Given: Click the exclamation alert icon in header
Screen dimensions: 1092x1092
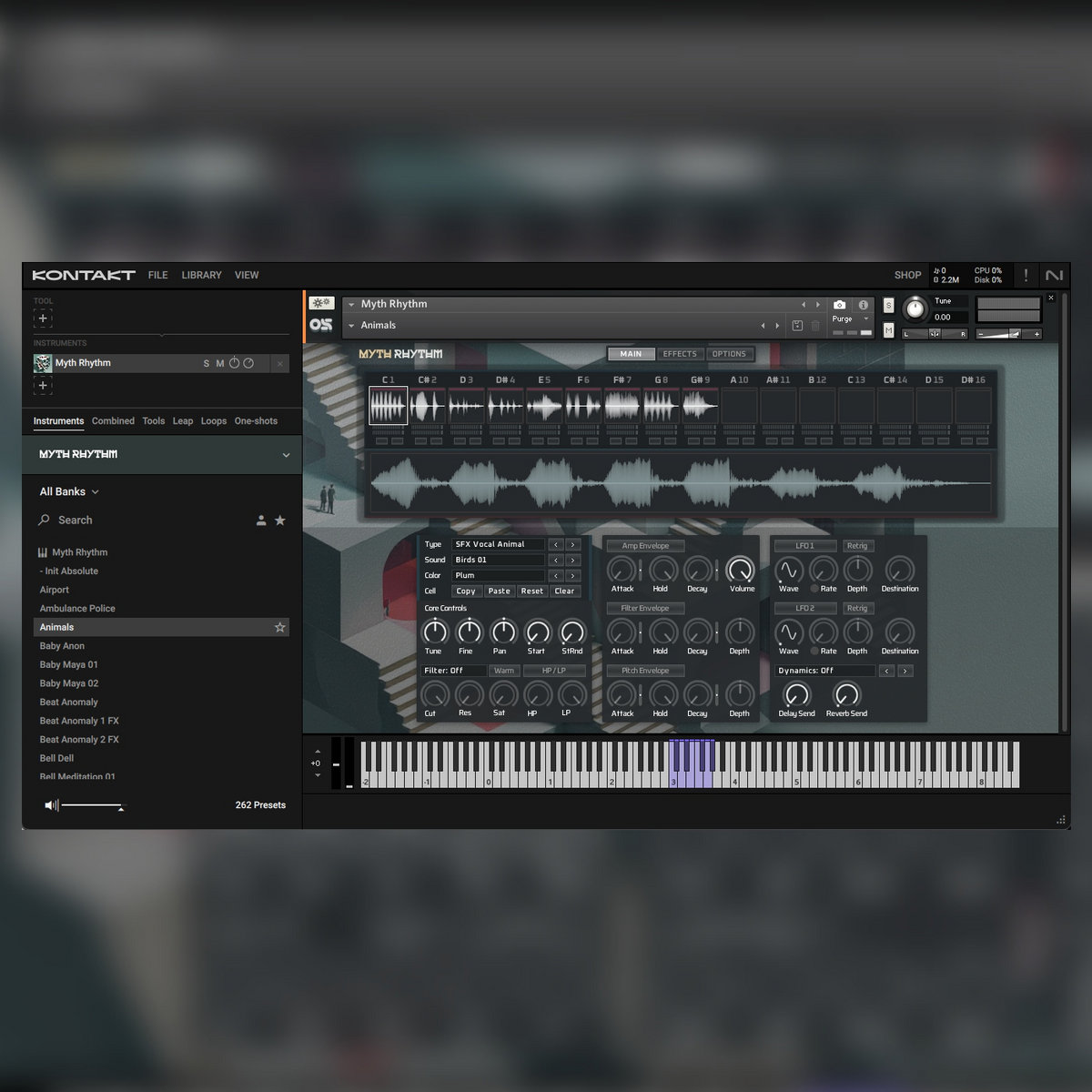Looking at the screenshot, I should pos(1026,275).
